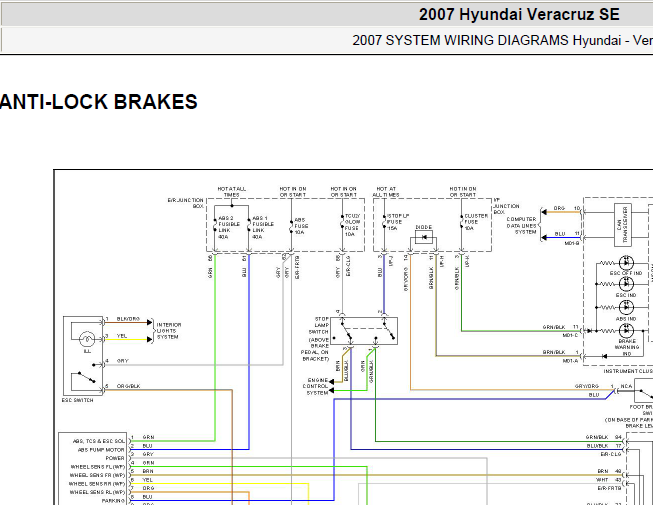Click the ILL lamp symbol in ESC switch
This screenshot has height=505, width=653.
pos(87,339)
